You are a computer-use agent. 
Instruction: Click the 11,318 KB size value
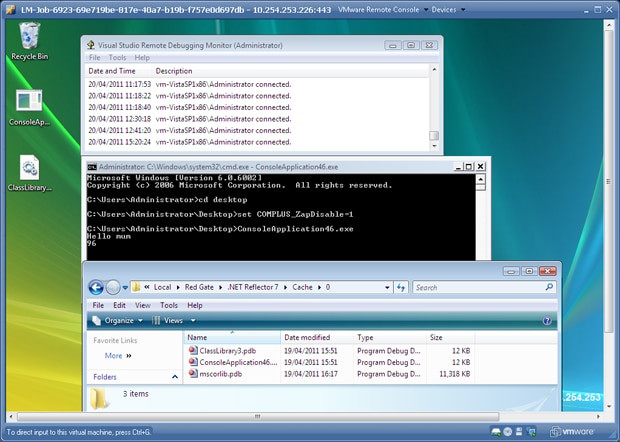click(x=455, y=374)
